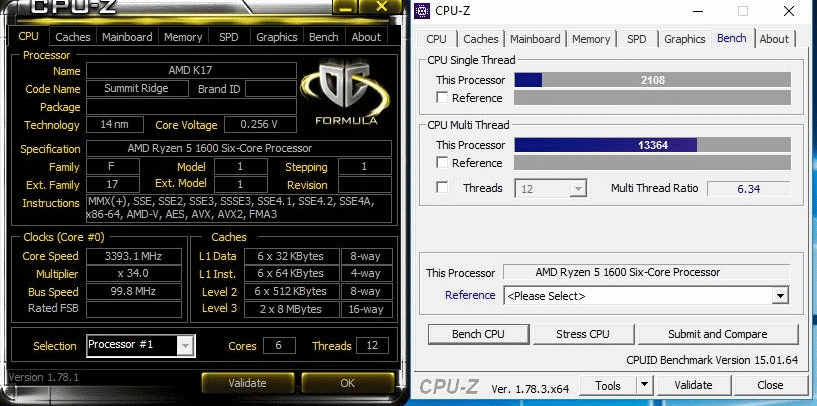Screen dimensions: 817x406
Task: Maximize the right CPU-Z window
Action: (x=743, y=11)
